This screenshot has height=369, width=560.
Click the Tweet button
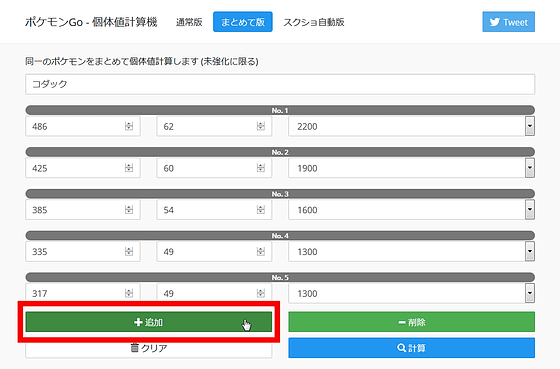[x=508, y=22]
